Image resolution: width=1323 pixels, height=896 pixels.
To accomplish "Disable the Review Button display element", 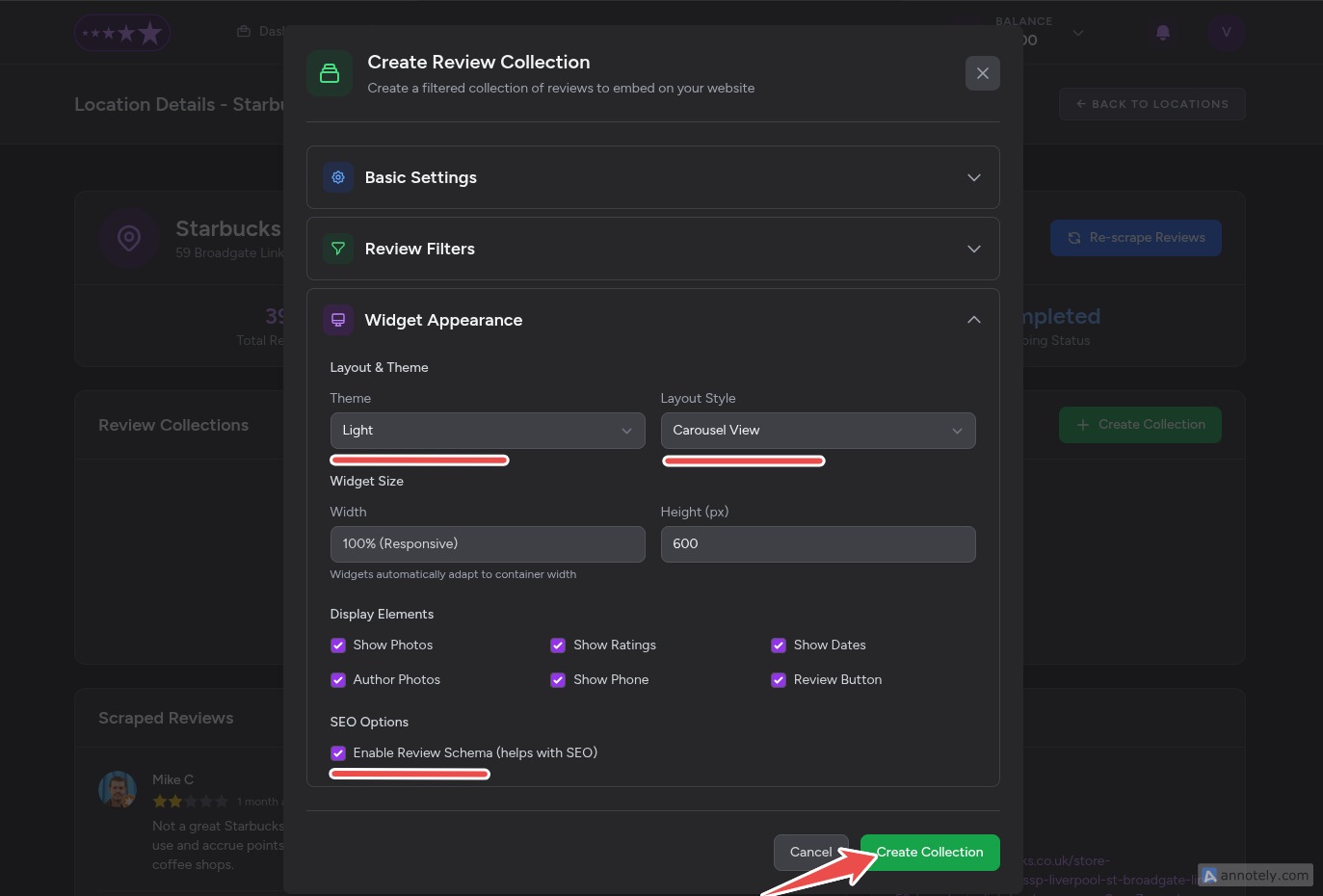I will (779, 680).
